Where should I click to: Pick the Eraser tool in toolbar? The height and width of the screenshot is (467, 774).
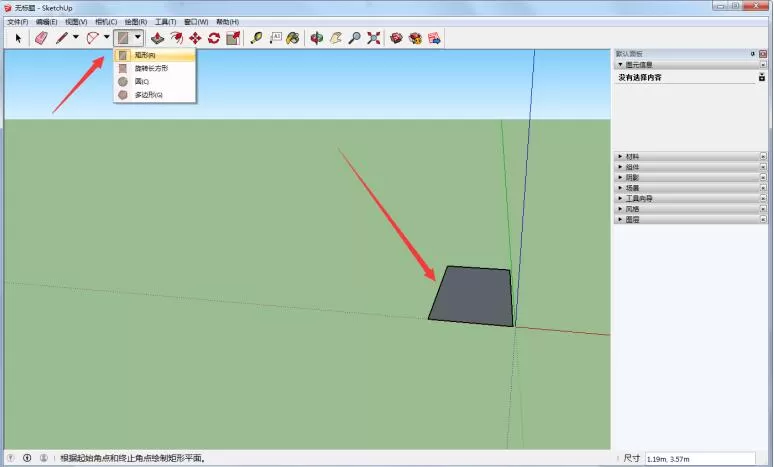41,38
